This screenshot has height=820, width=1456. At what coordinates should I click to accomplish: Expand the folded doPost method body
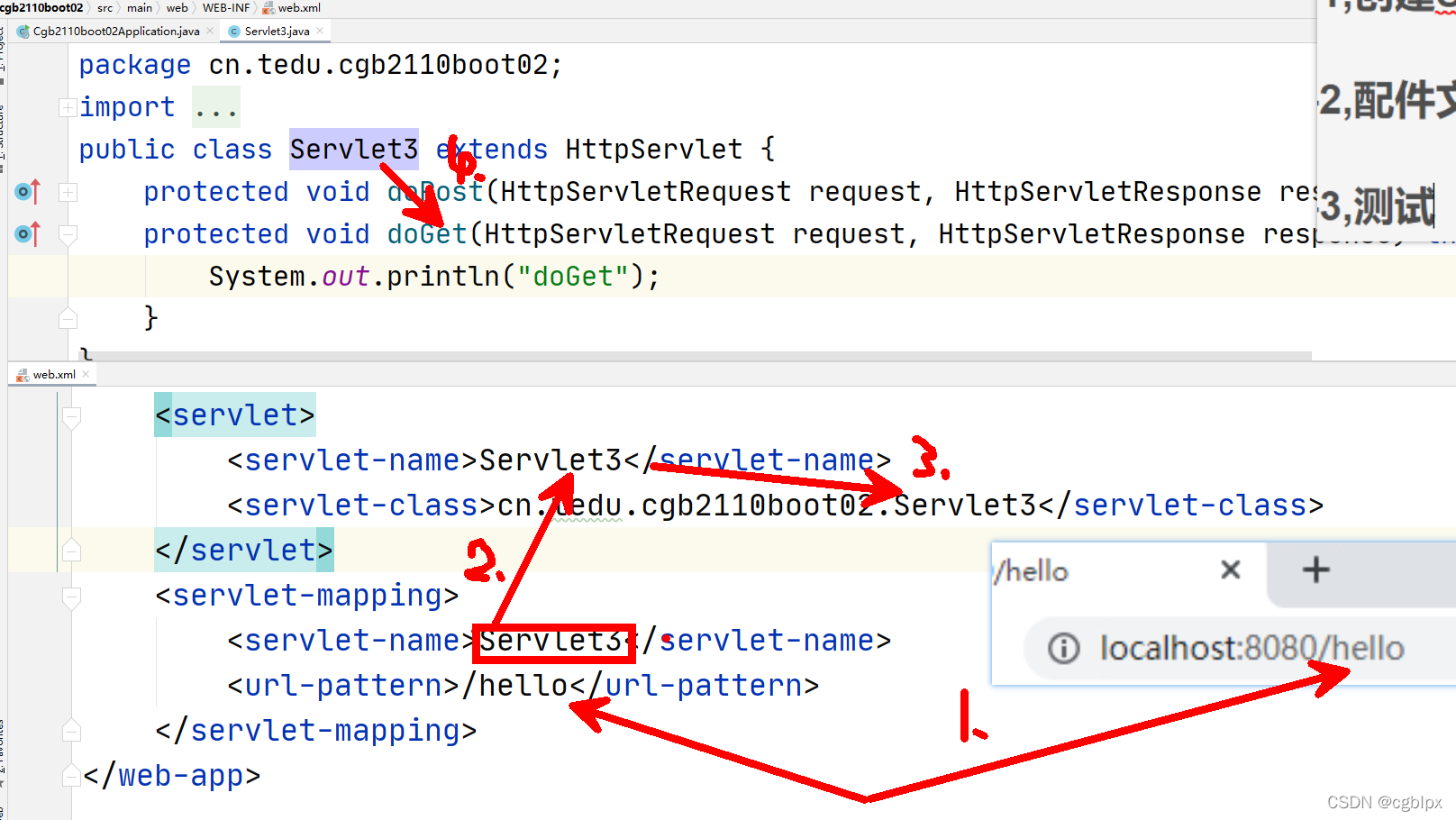68,192
